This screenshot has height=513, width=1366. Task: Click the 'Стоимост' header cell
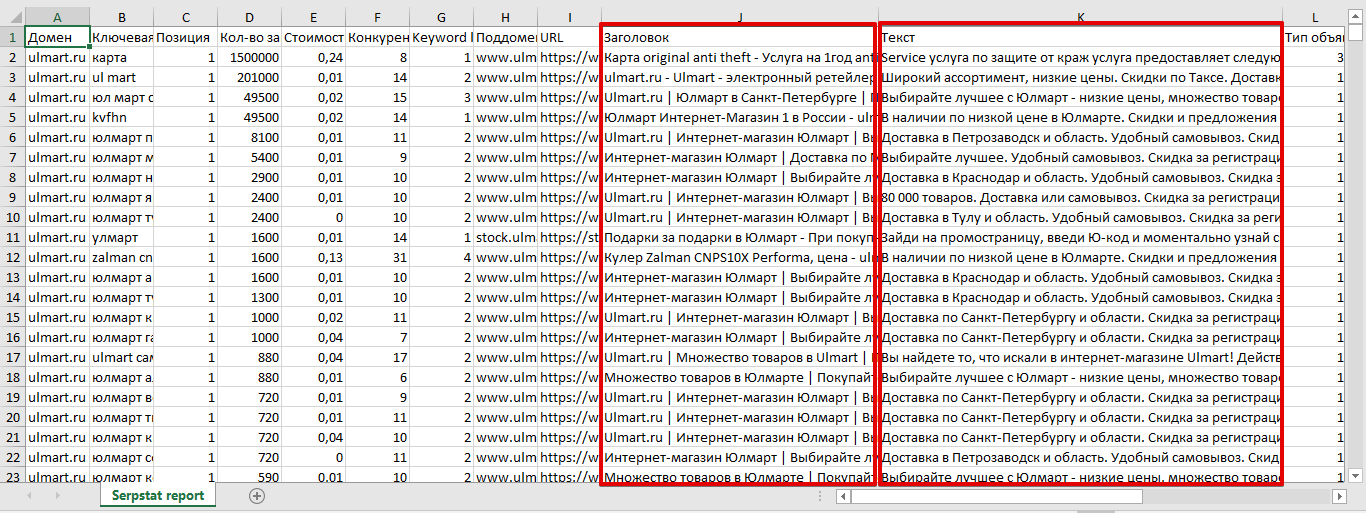coord(313,37)
